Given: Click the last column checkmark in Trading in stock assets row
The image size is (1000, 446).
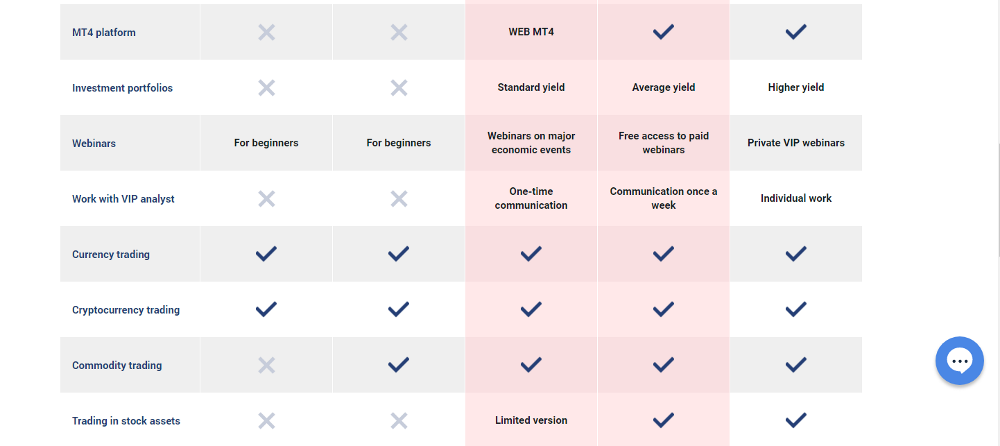Looking at the screenshot, I should (796, 420).
